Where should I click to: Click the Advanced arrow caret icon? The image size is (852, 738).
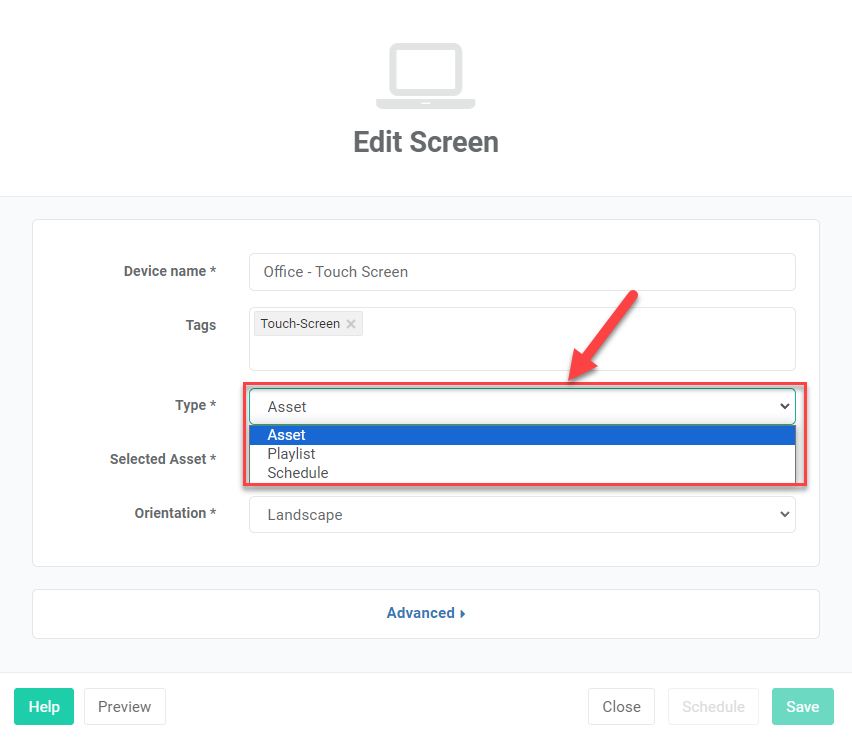[462, 614]
